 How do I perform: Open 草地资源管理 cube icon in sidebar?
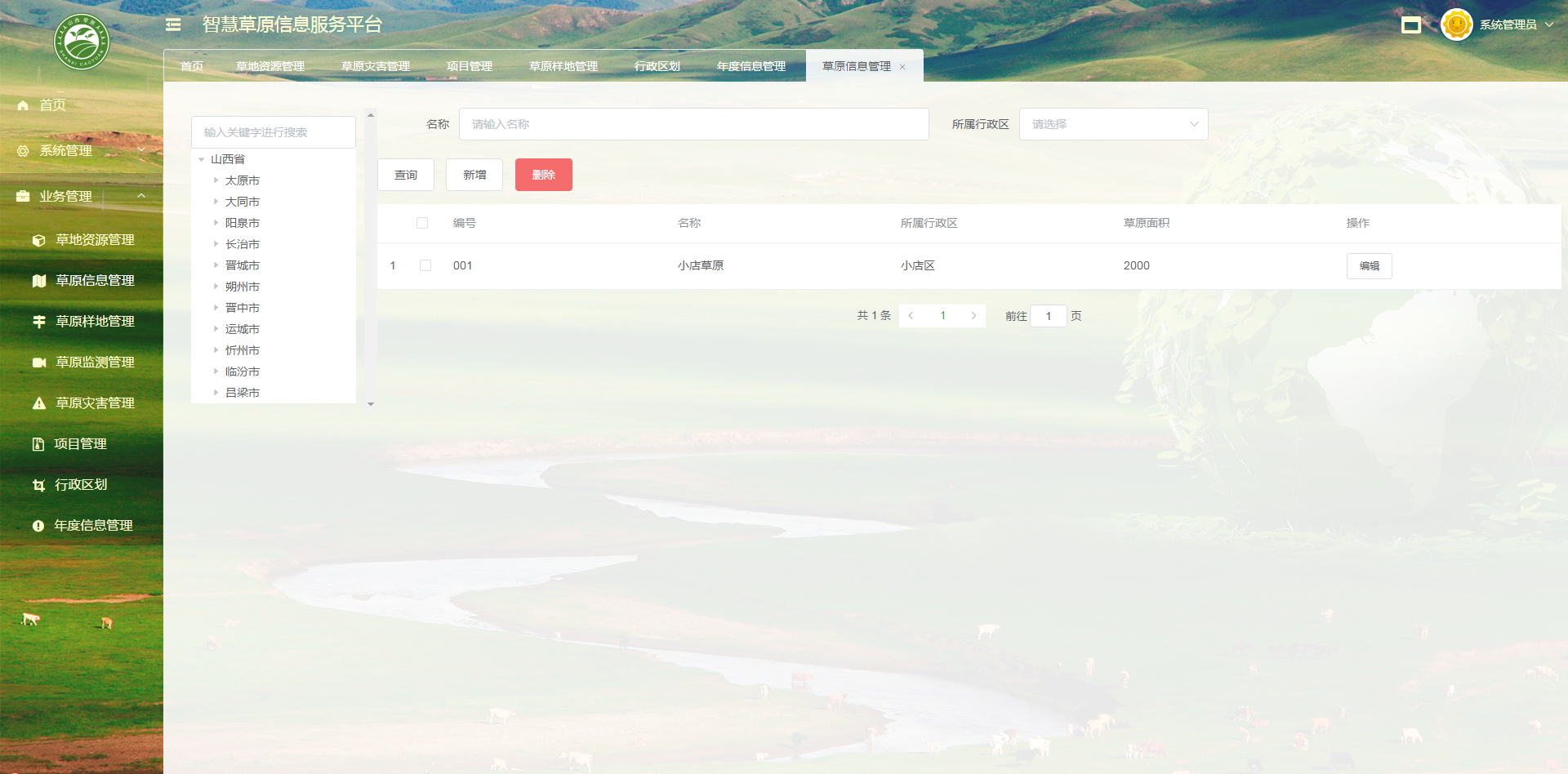pyautogui.click(x=38, y=240)
